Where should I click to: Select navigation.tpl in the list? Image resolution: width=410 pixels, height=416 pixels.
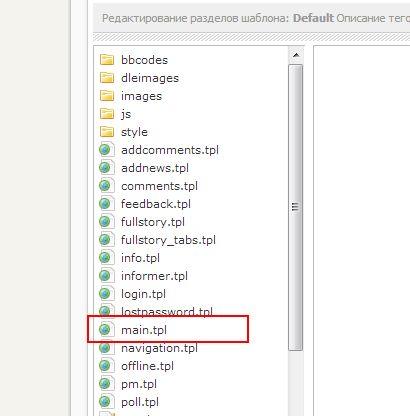159,348
